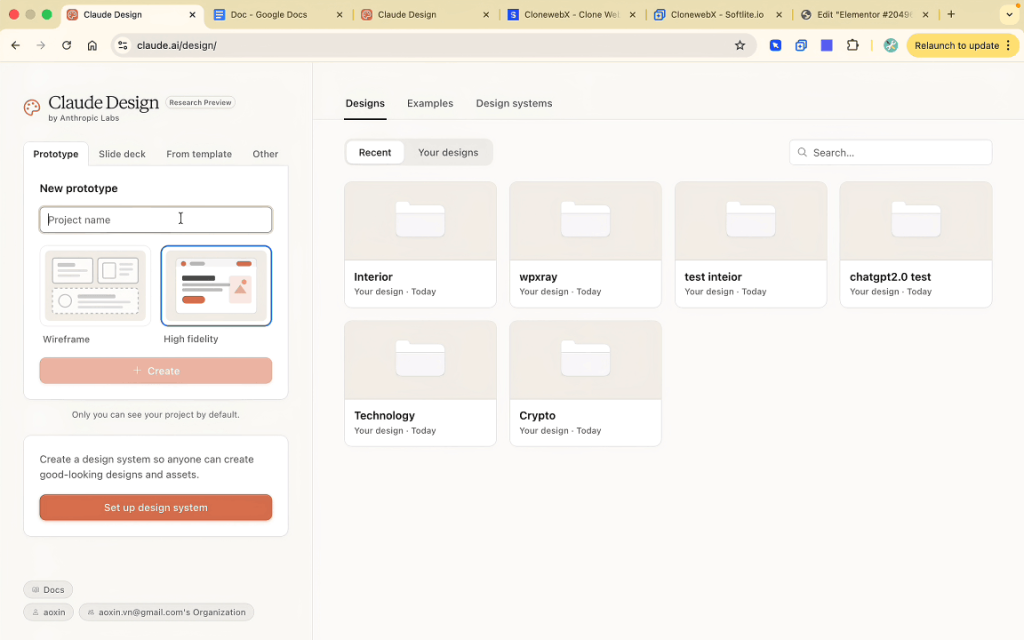The width and height of the screenshot is (1024, 640).
Task: Open the From template tab
Action: [199, 154]
